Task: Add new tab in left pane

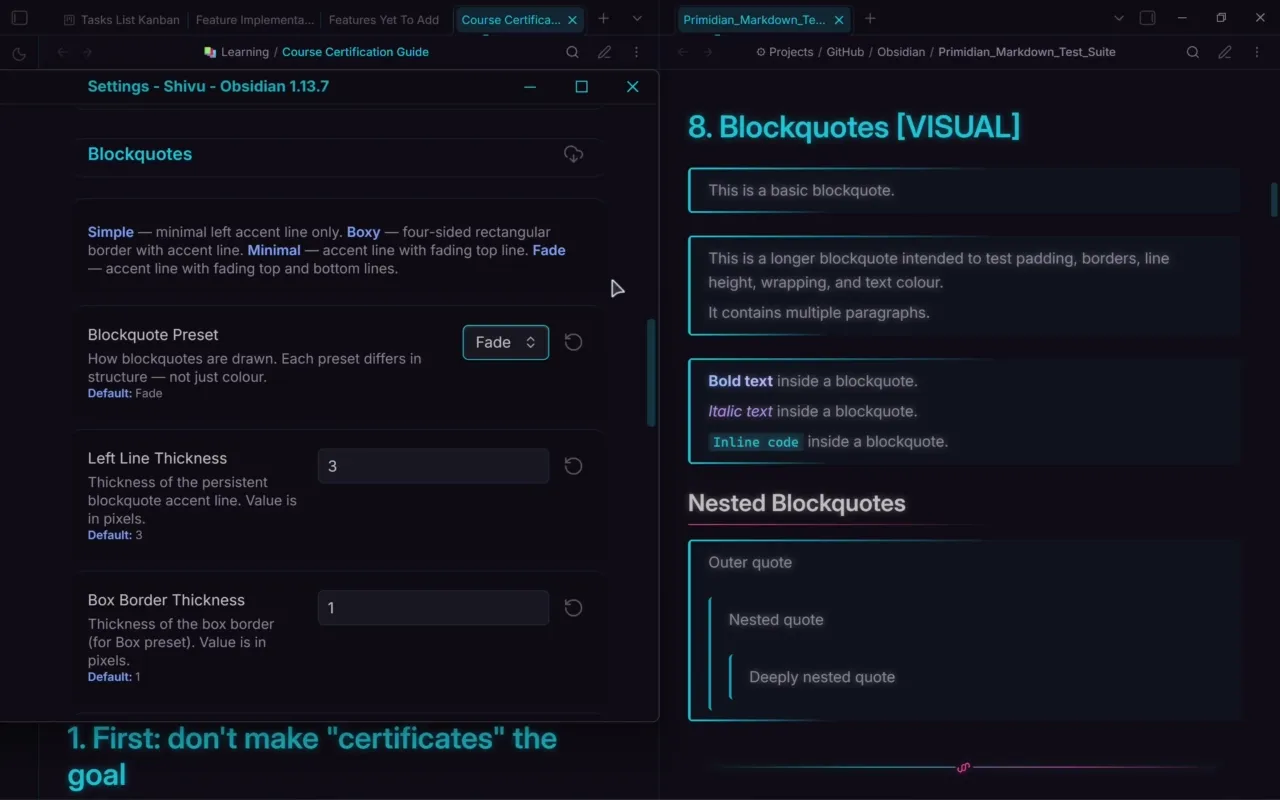Action: 603,18
